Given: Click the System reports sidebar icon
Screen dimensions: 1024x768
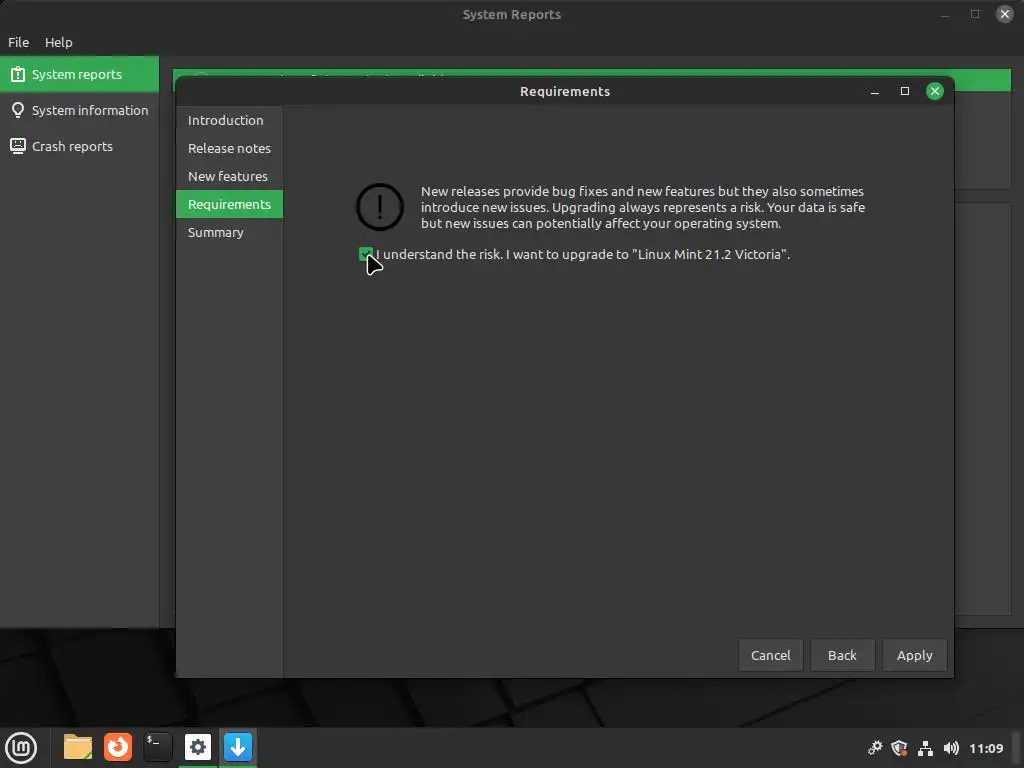Looking at the screenshot, I should (18, 74).
